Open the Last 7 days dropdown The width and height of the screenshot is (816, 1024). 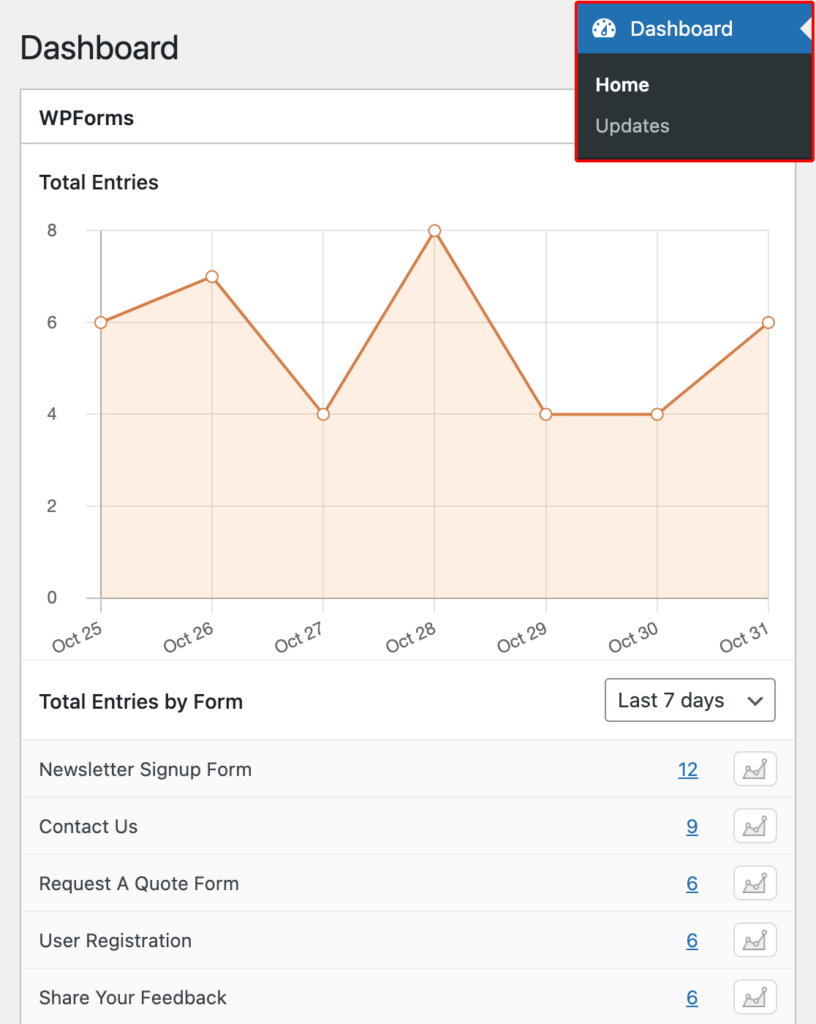point(689,700)
